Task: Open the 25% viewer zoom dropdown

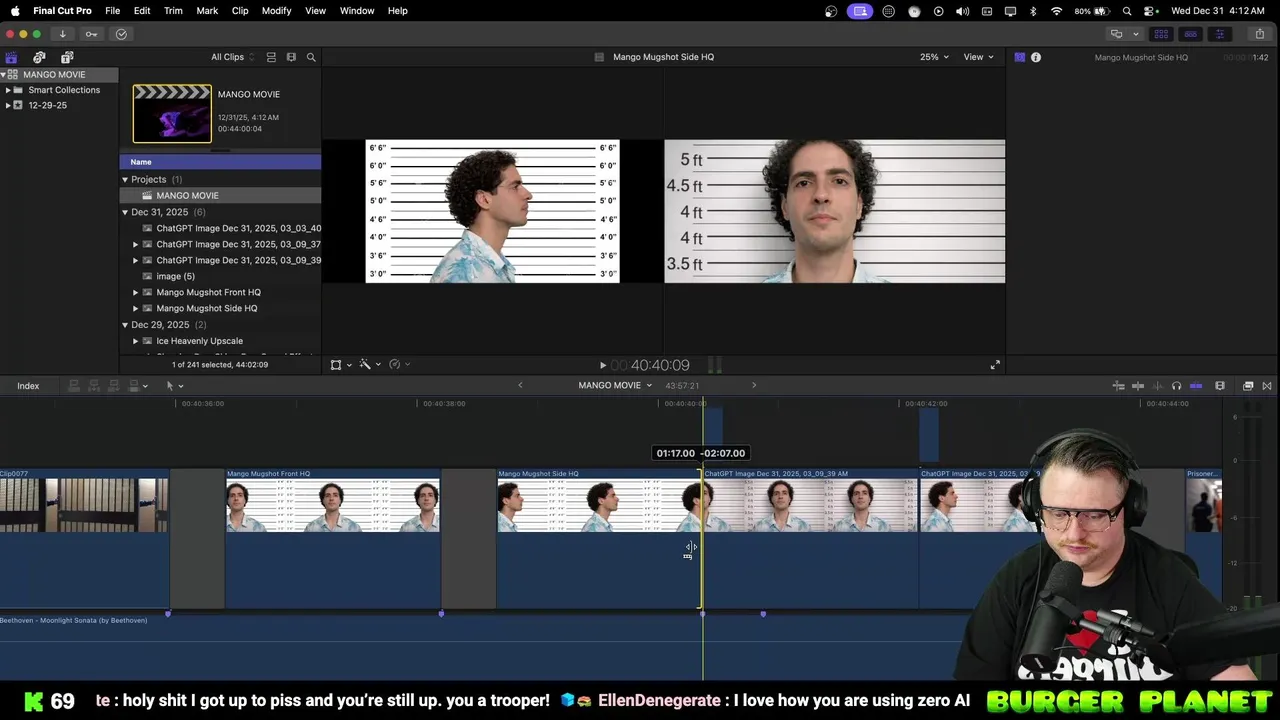Action: click(935, 57)
